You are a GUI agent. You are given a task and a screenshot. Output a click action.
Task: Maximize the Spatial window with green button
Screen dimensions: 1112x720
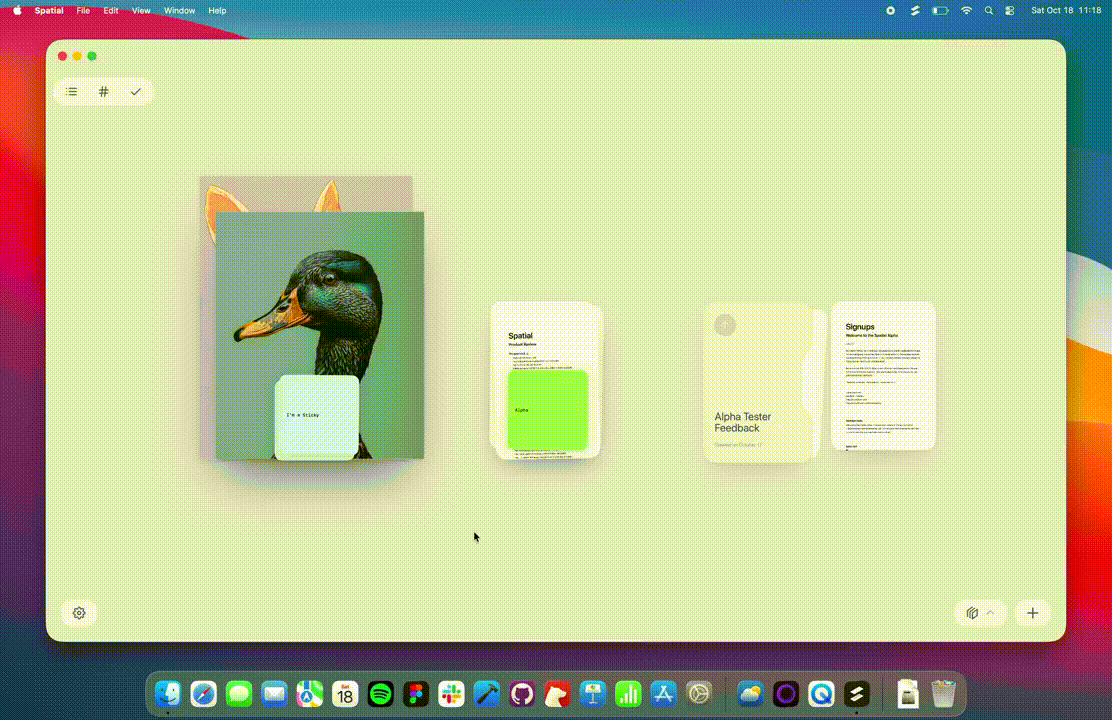[x=92, y=56]
